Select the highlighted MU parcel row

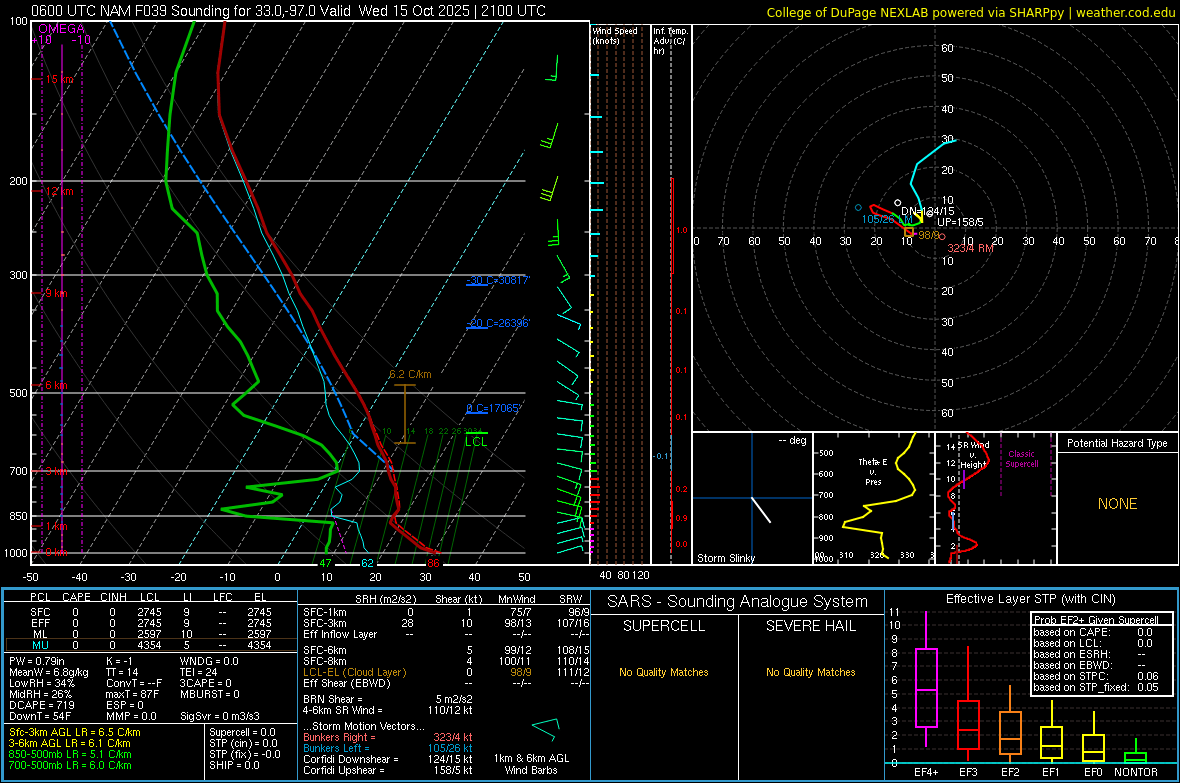[151, 645]
